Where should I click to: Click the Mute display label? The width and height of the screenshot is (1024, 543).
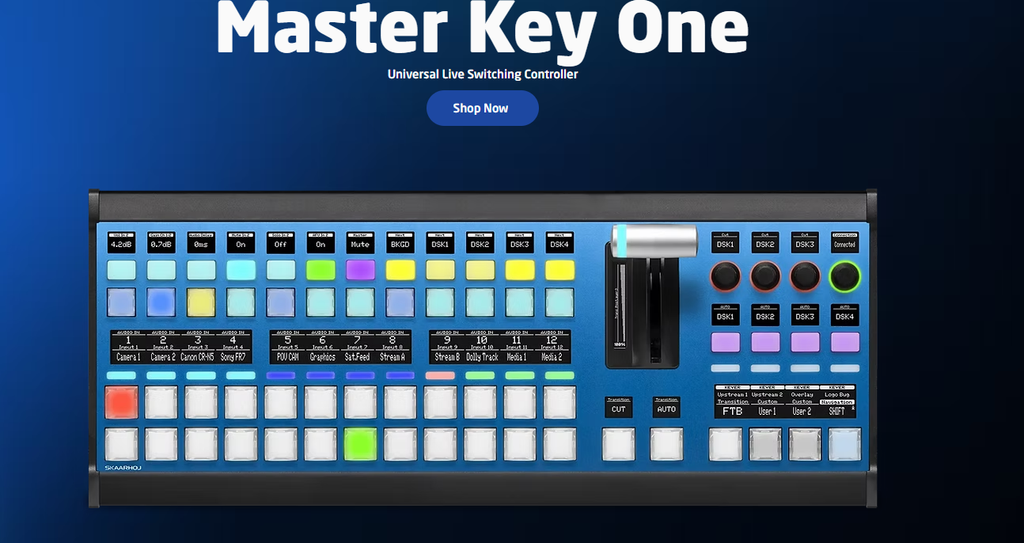(x=360, y=244)
